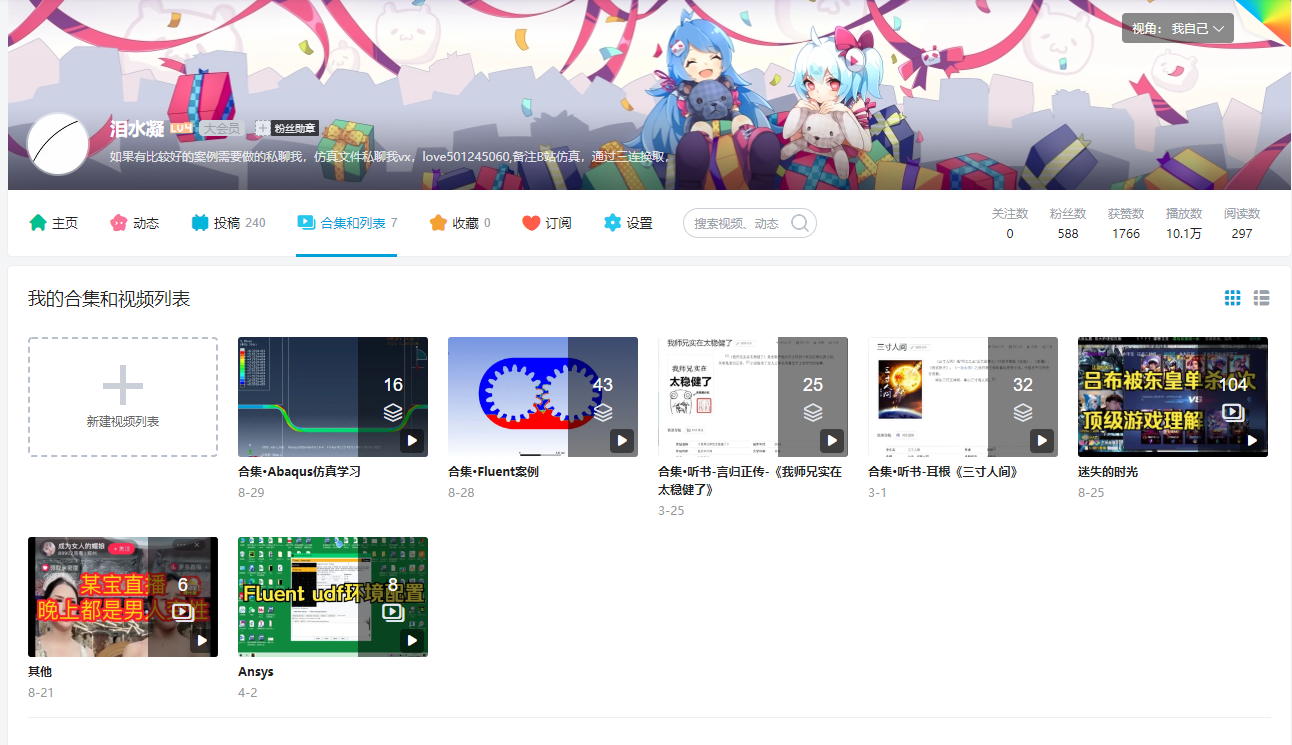
Task: Open the 其他 video list thumbnail
Action: click(x=123, y=597)
